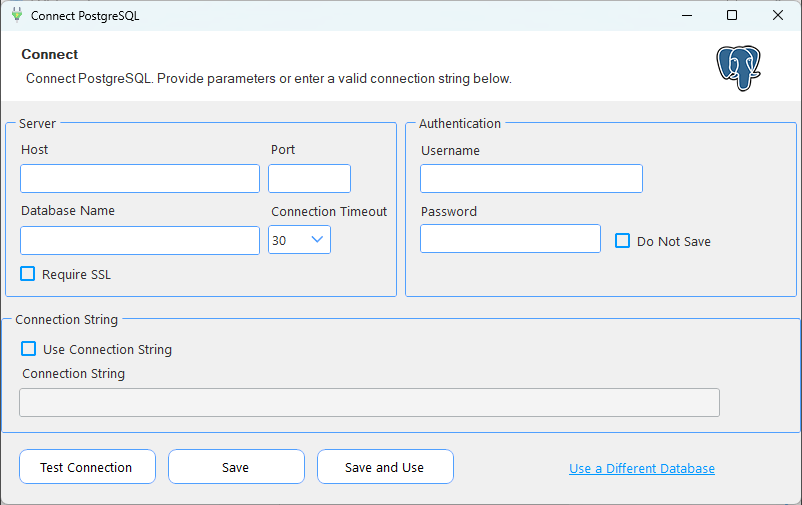Focus the Host input field
Screen dimensions: 802x505
(x=140, y=179)
